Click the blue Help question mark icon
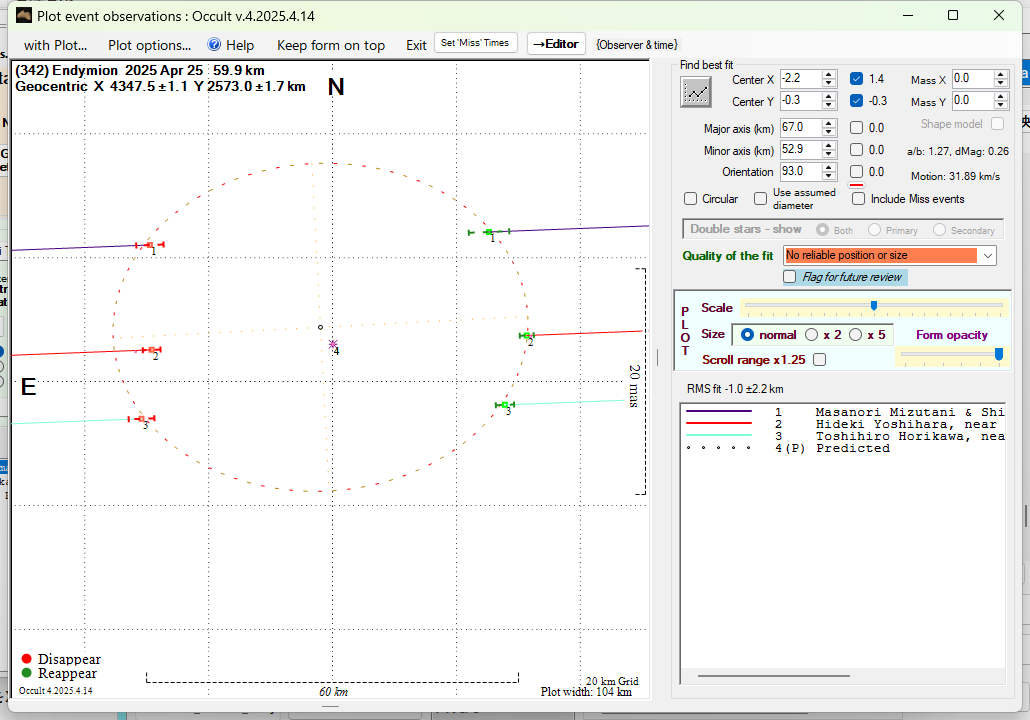Viewport: 1030px width, 720px height. coord(214,45)
